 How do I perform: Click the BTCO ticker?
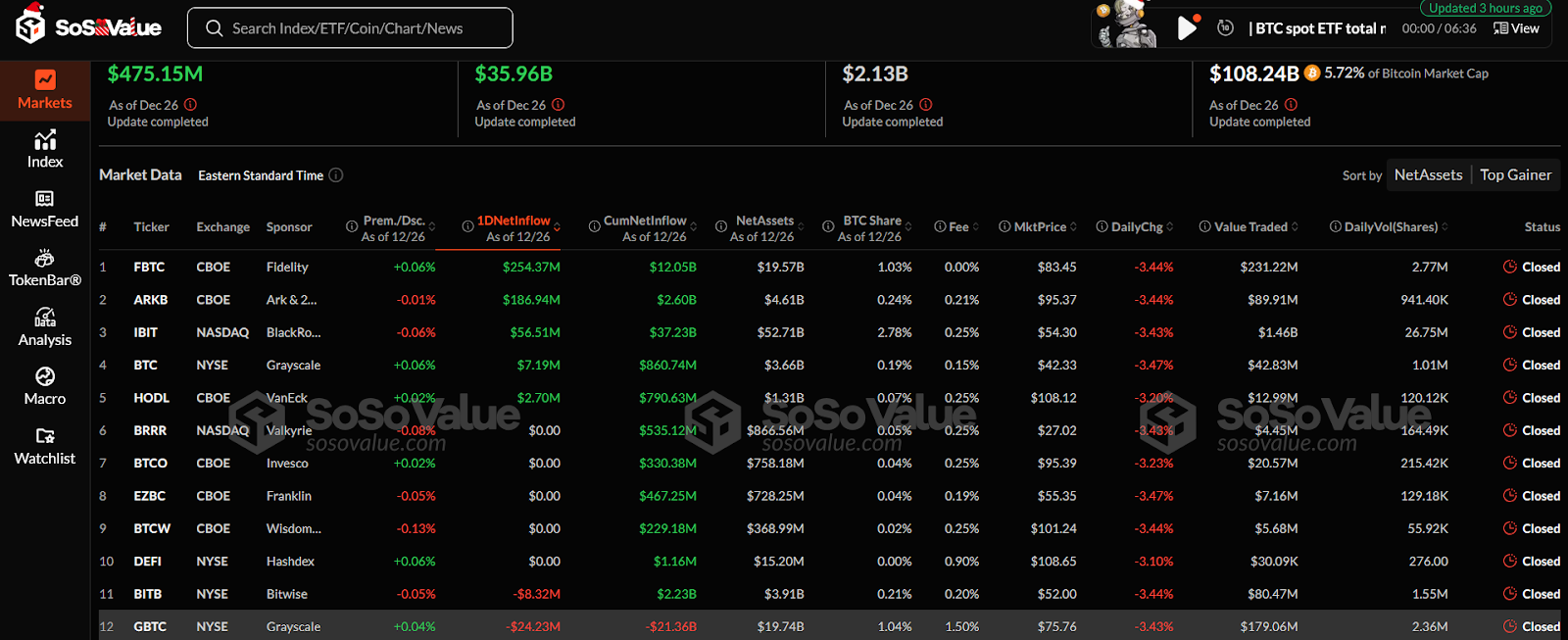(x=150, y=463)
